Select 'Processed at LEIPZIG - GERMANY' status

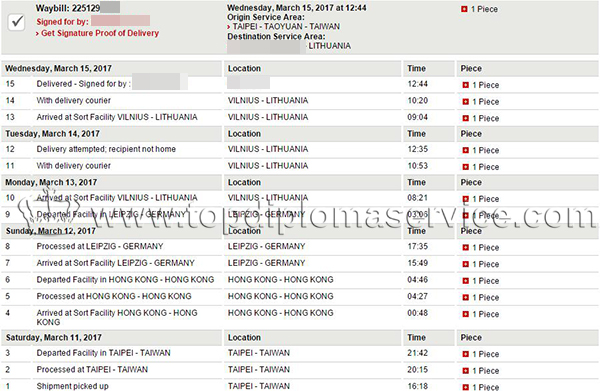pos(100,246)
